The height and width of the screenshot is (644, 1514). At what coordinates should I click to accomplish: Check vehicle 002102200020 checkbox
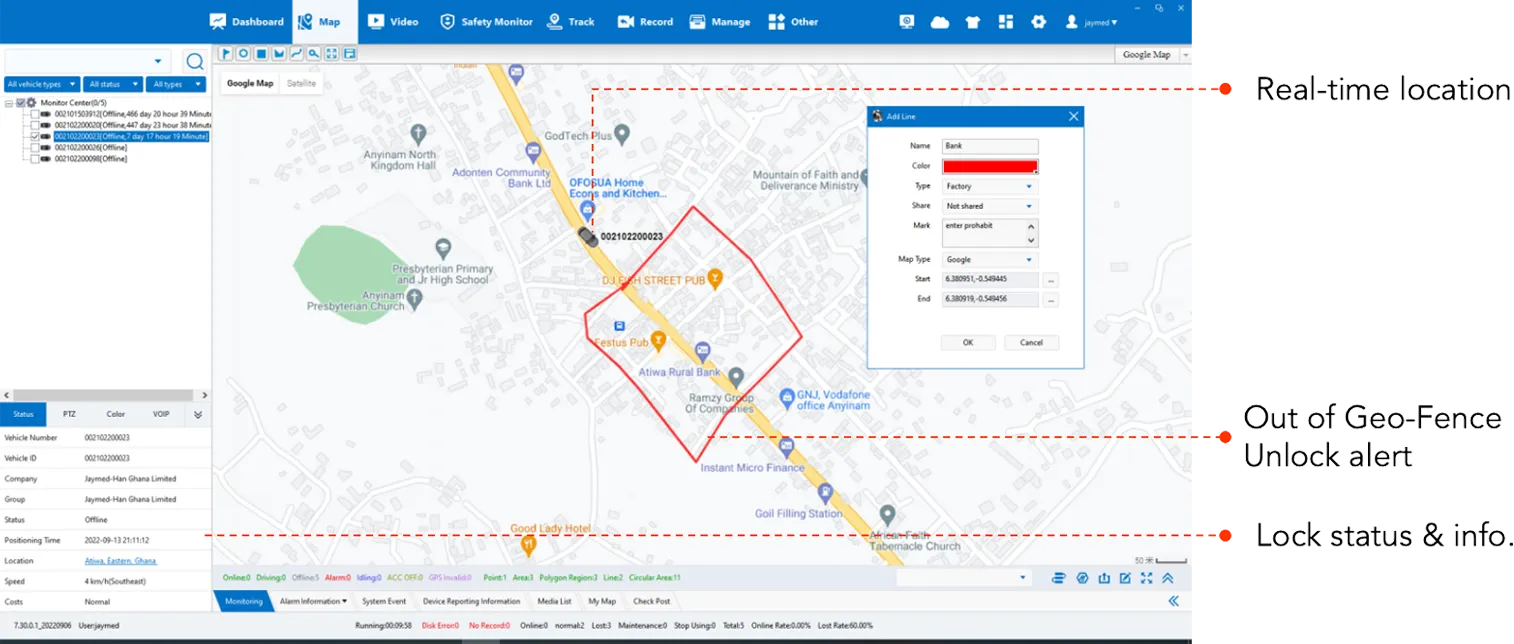pos(35,125)
